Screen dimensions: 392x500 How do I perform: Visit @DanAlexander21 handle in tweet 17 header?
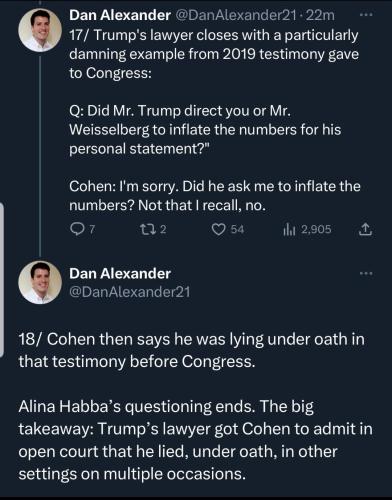click(x=235, y=15)
